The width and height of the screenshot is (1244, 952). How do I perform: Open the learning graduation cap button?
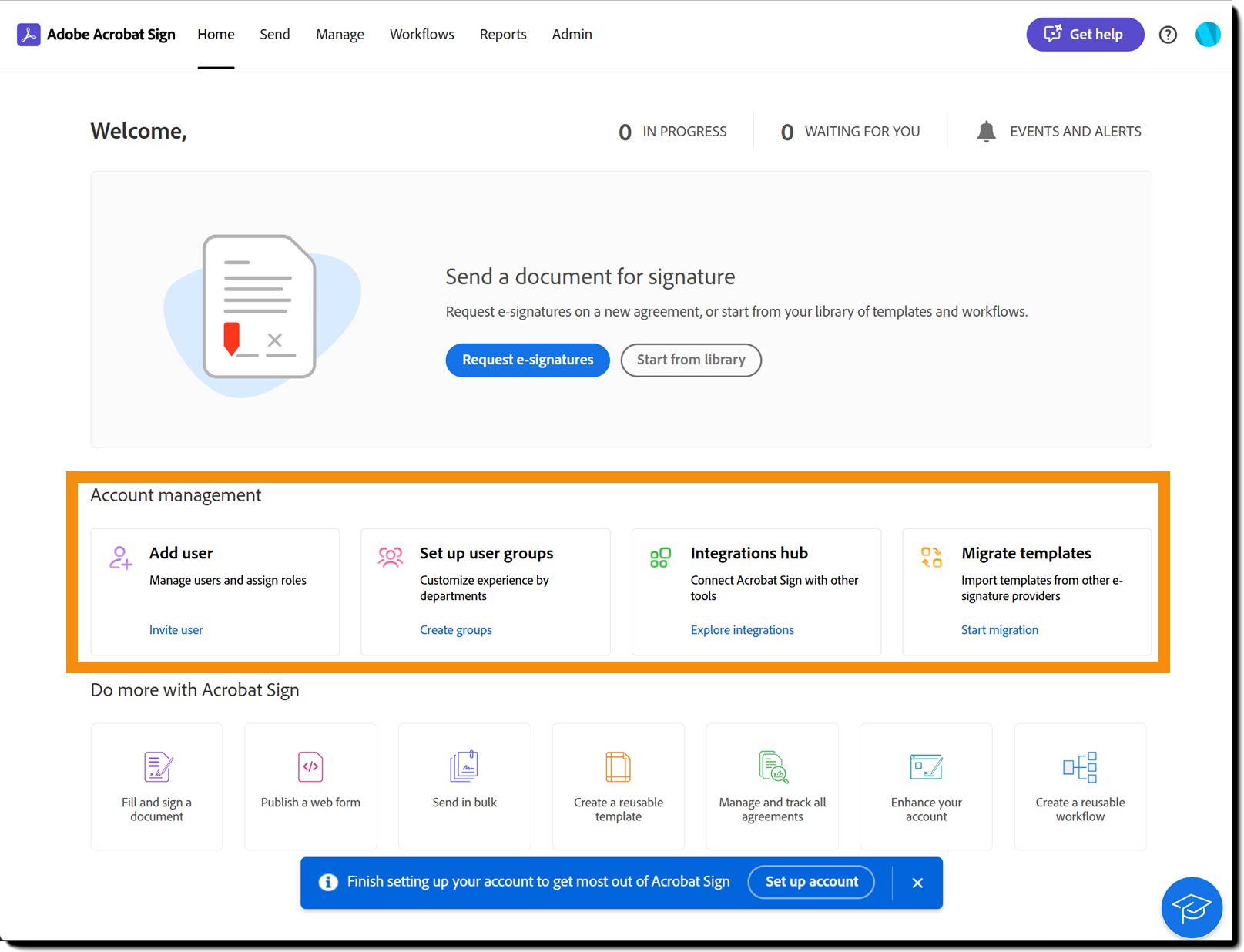tap(1192, 907)
